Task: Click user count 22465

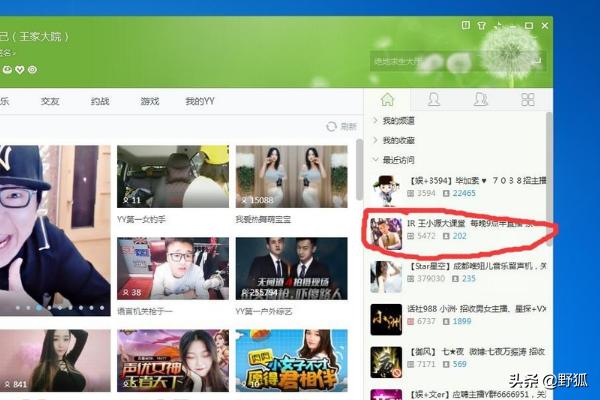Action: tap(464, 193)
